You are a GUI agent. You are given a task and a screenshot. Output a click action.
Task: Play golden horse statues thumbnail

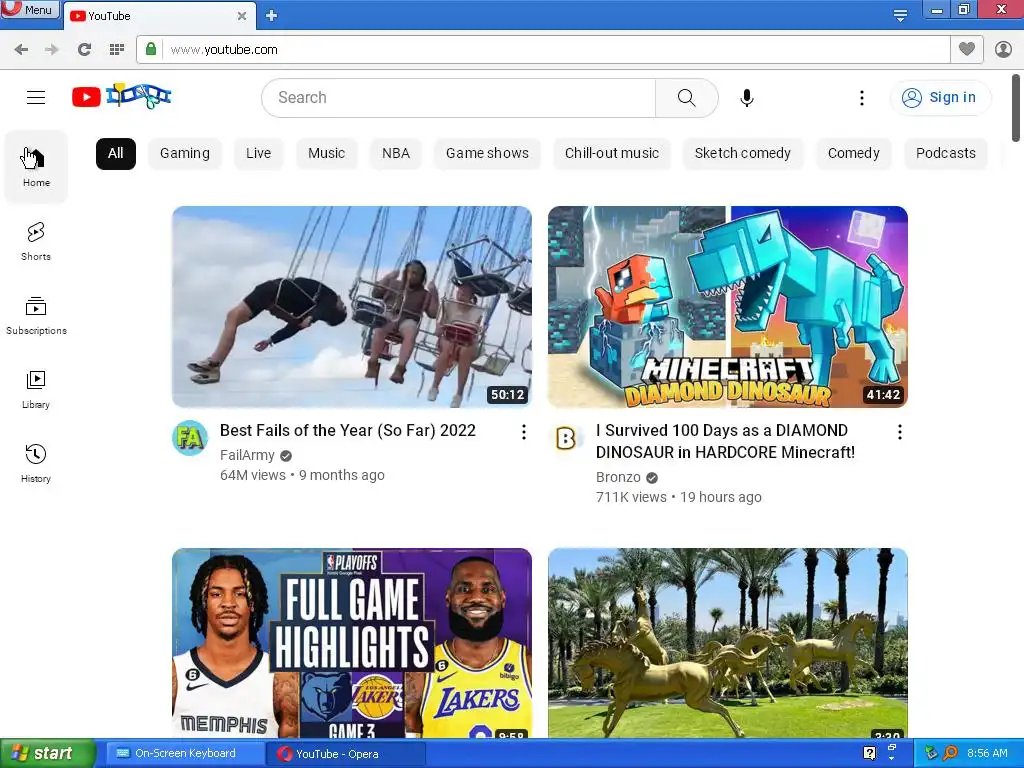728,643
